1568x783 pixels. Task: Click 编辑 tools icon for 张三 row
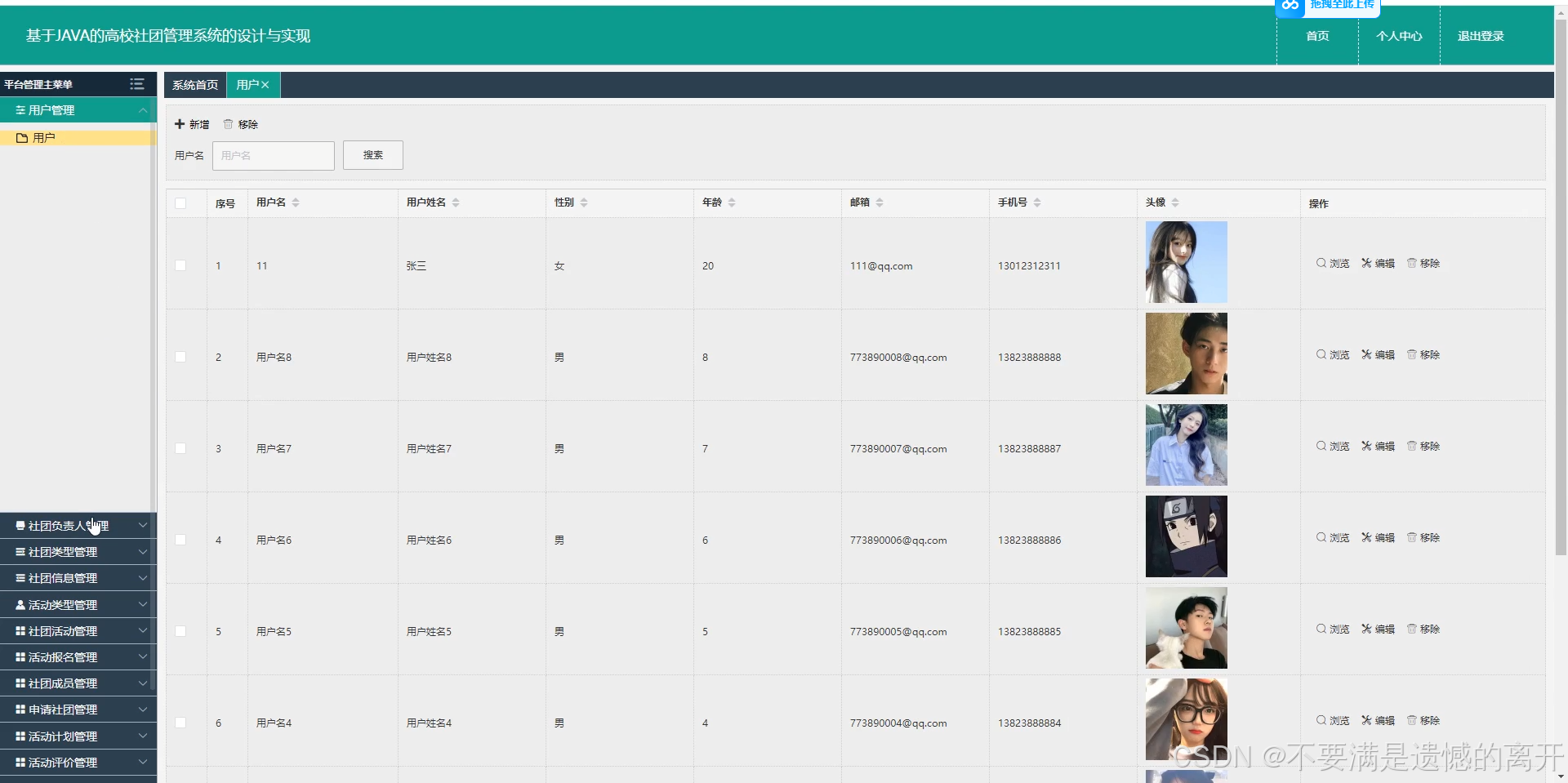1366,263
